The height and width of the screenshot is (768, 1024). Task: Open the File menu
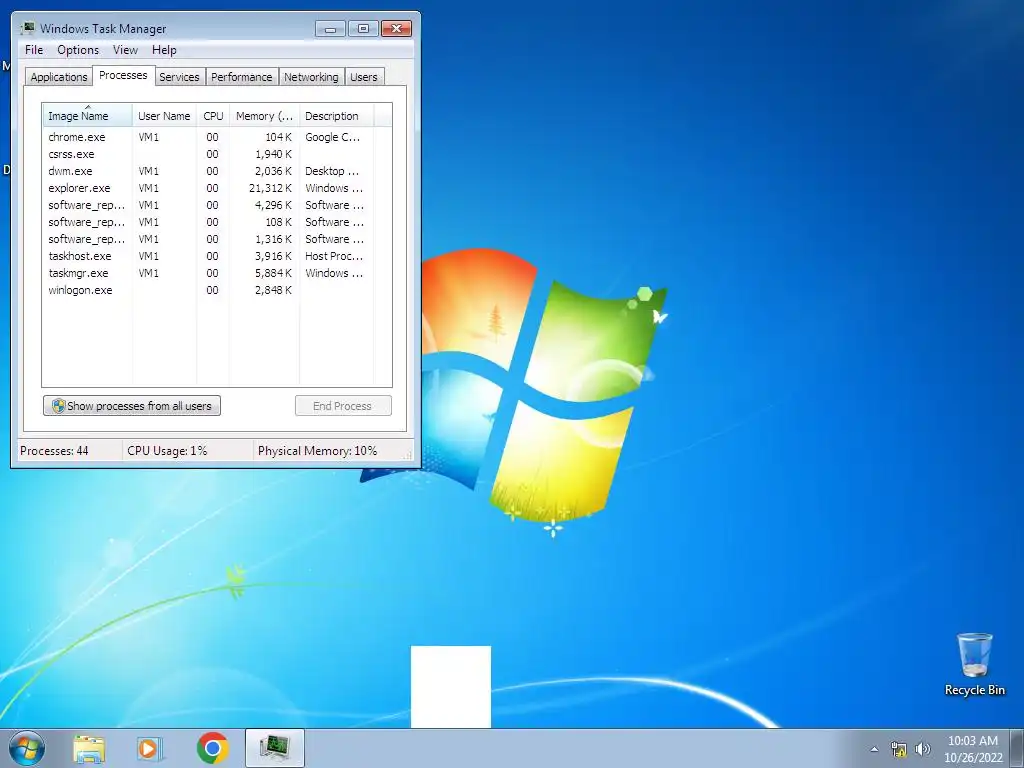click(x=34, y=50)
